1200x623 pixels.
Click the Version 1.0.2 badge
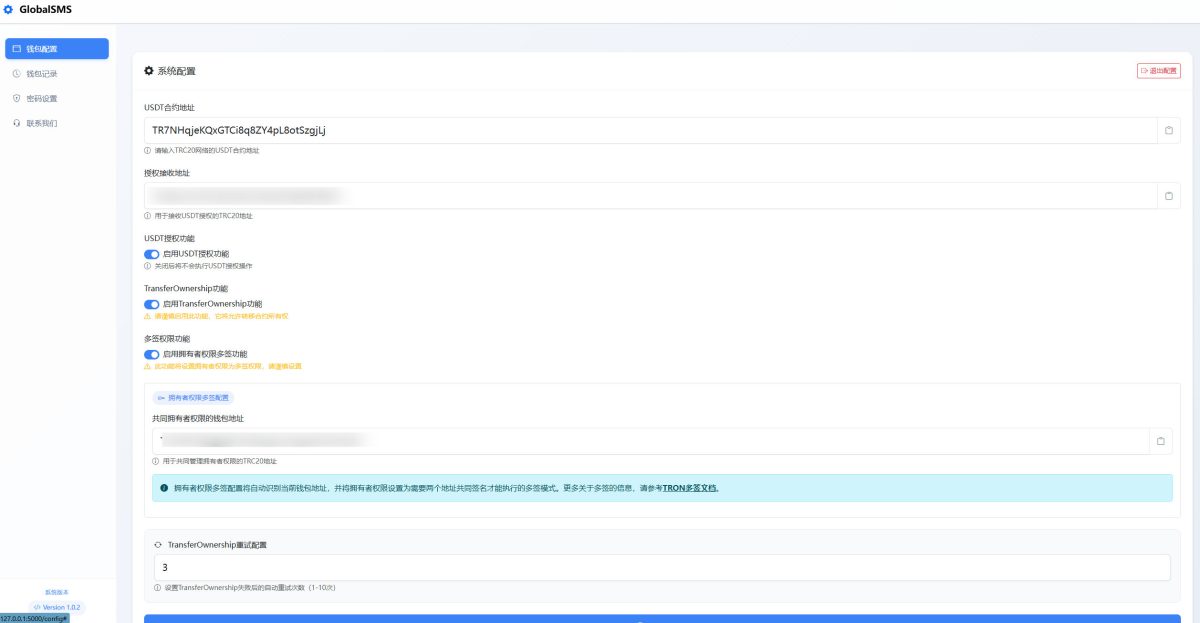pos(57,607)
